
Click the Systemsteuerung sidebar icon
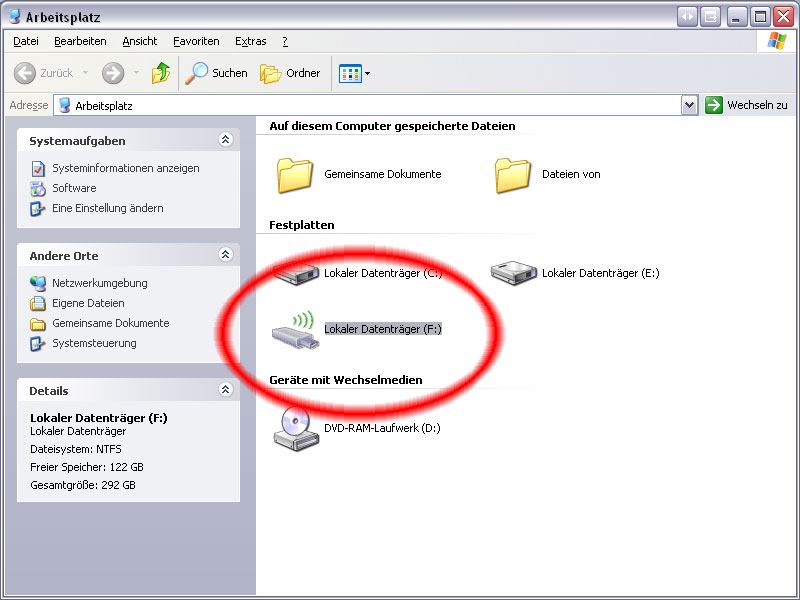[38, 344]
